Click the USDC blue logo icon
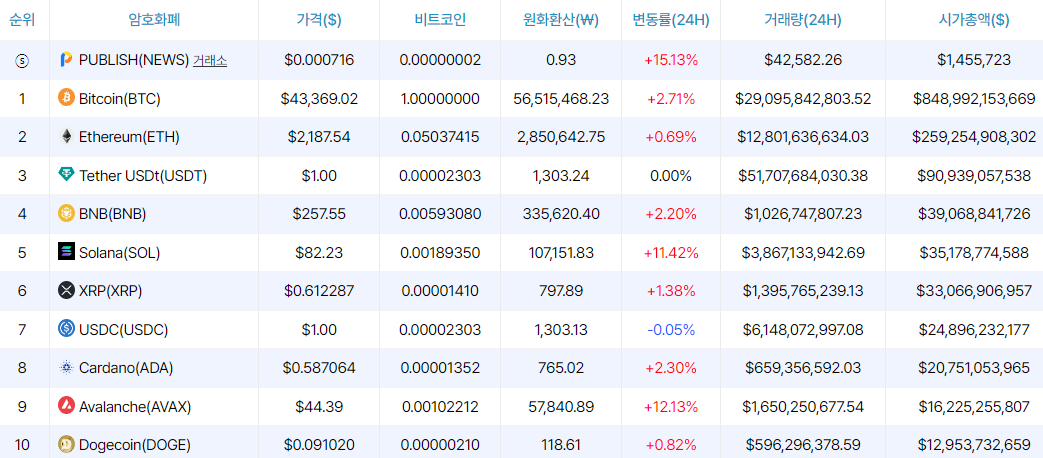The width and height of the screenshot is (1043, 458). (67, 328)
